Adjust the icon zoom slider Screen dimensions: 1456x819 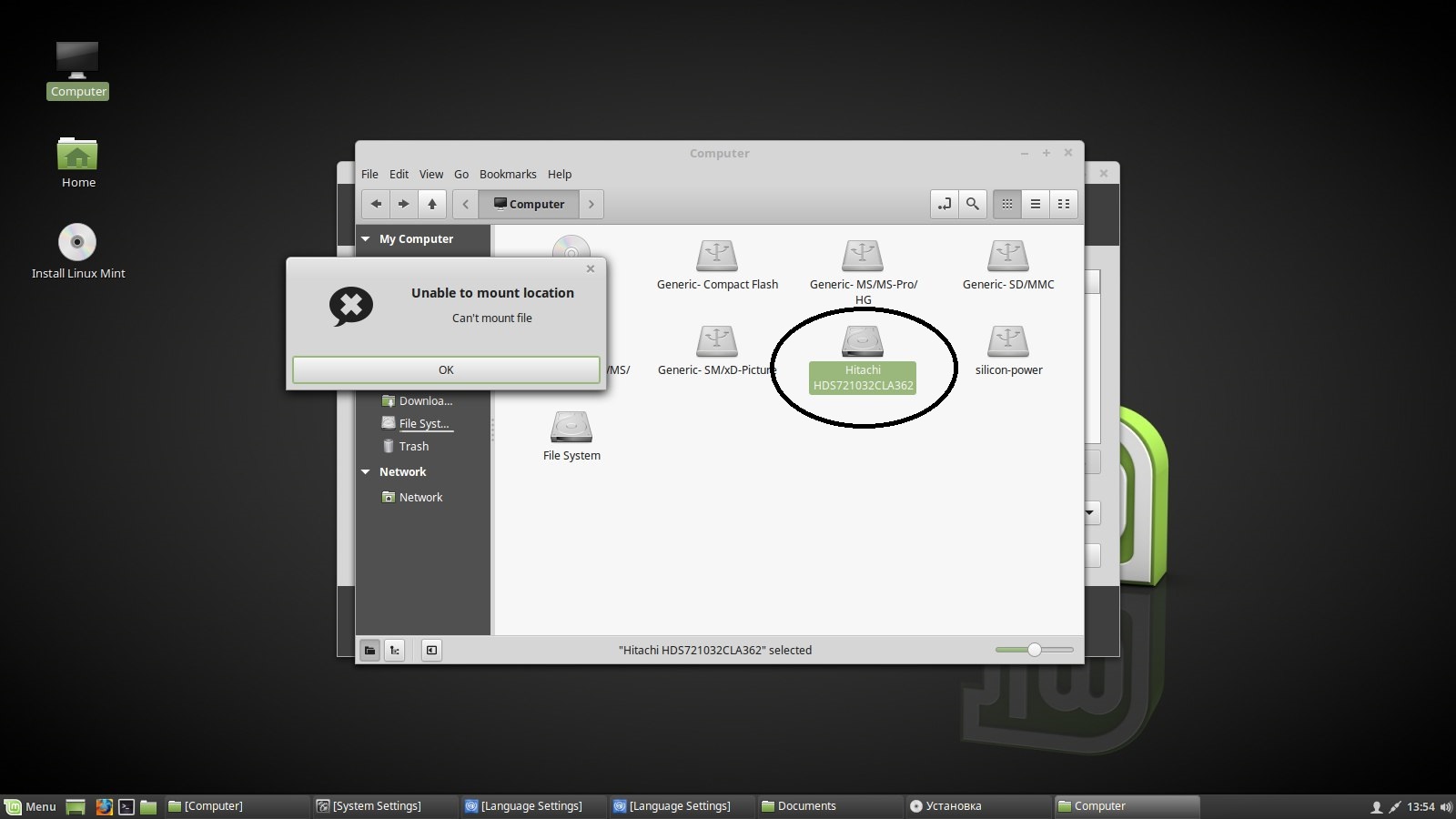1035,650
